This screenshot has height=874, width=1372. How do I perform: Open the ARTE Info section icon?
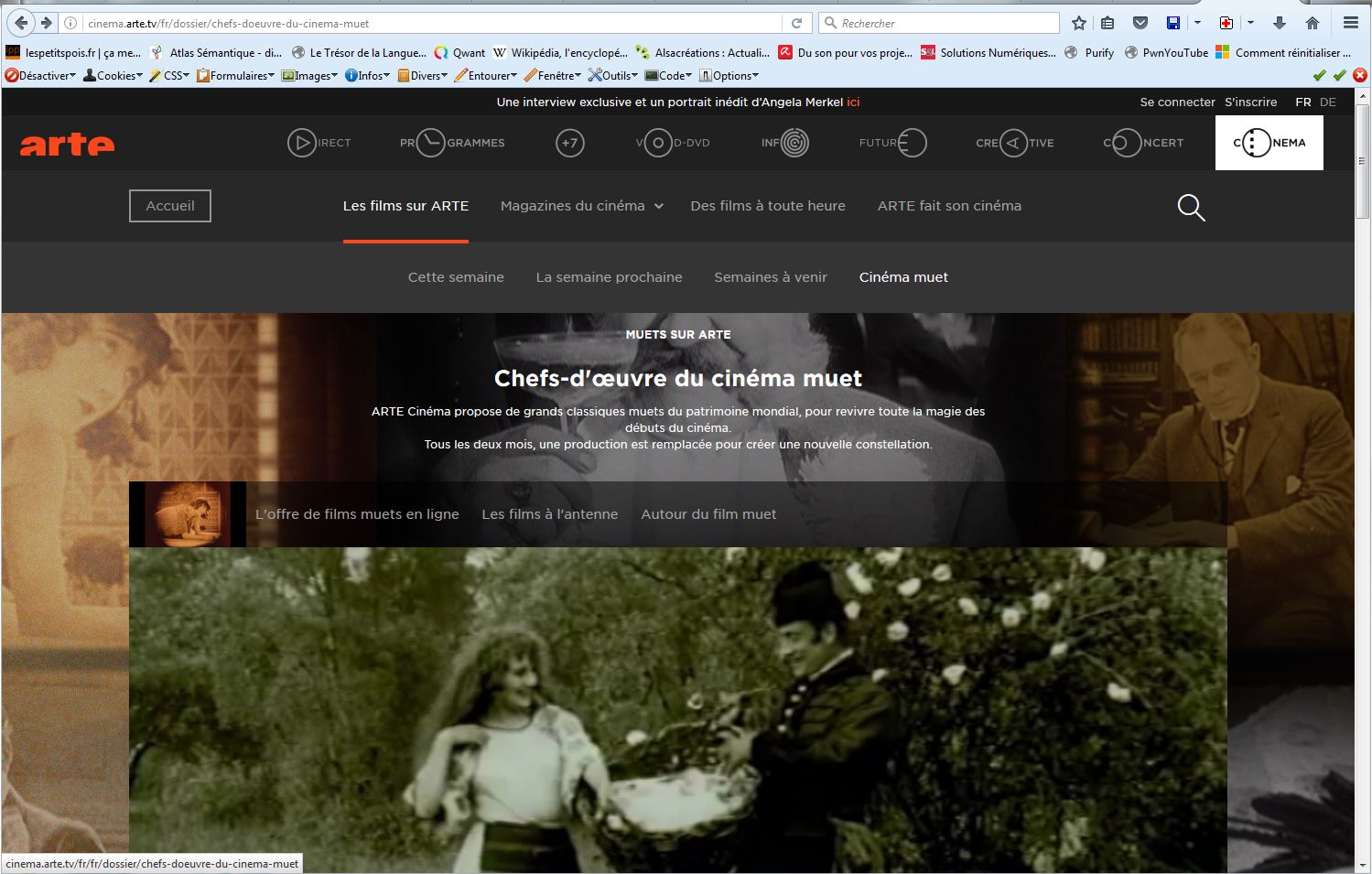[794, 143]
